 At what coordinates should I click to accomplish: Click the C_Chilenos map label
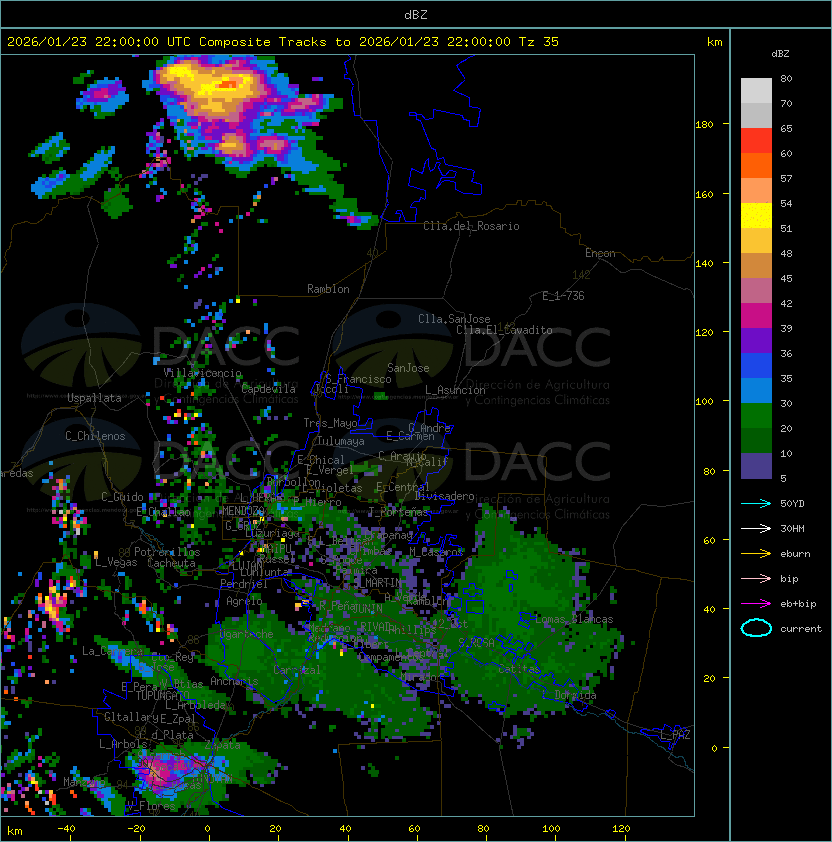click(95, 436)
